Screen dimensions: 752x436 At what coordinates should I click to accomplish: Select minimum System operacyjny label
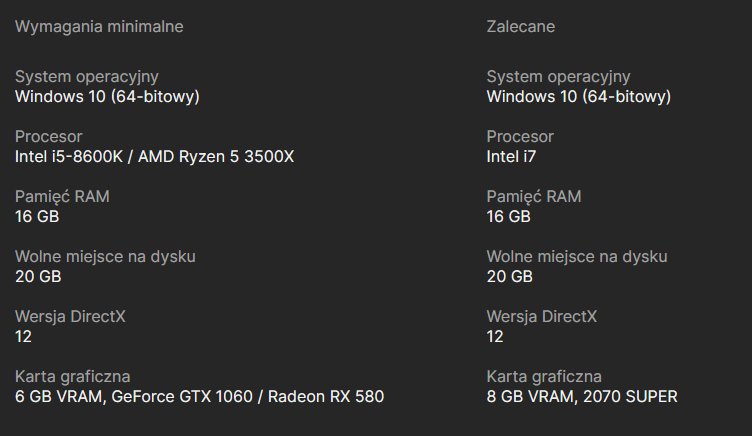coord(87,77)
